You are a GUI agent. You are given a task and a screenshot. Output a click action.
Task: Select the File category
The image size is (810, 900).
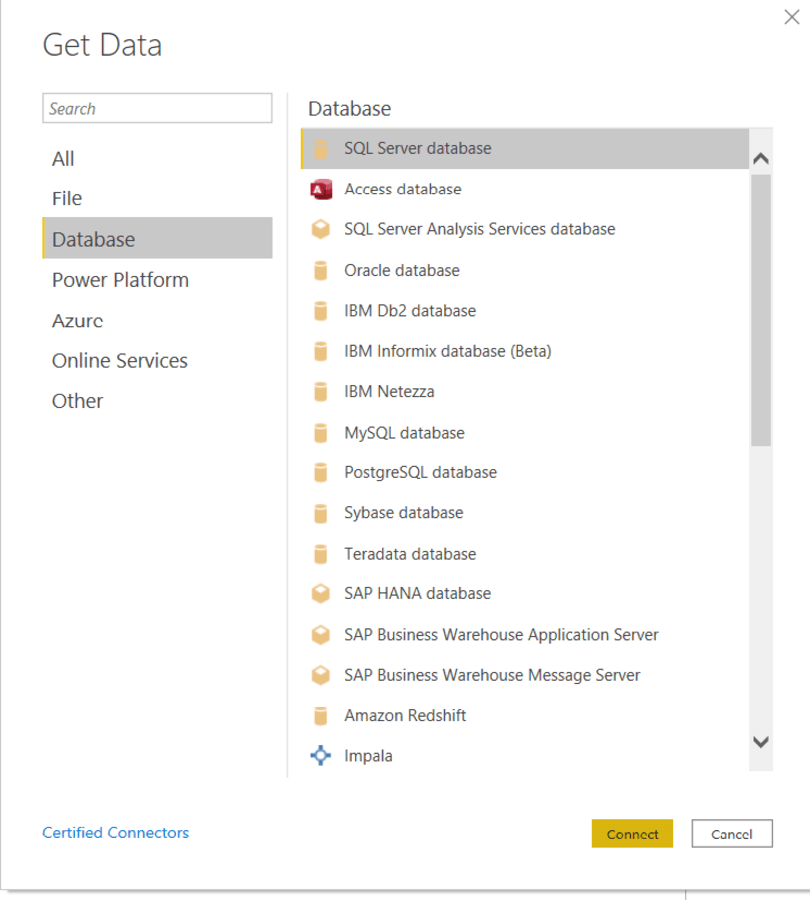pyautogui.click(x=157, y=198)
